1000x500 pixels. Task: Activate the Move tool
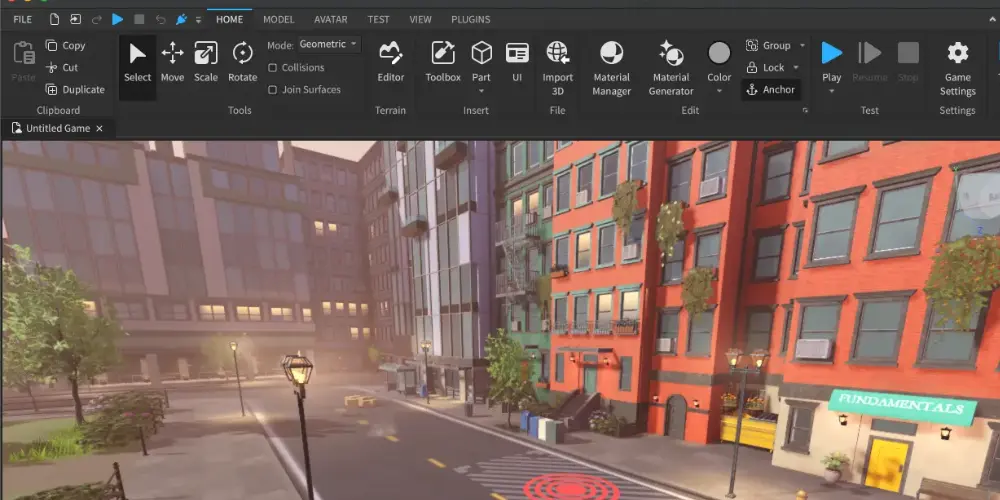172,62
